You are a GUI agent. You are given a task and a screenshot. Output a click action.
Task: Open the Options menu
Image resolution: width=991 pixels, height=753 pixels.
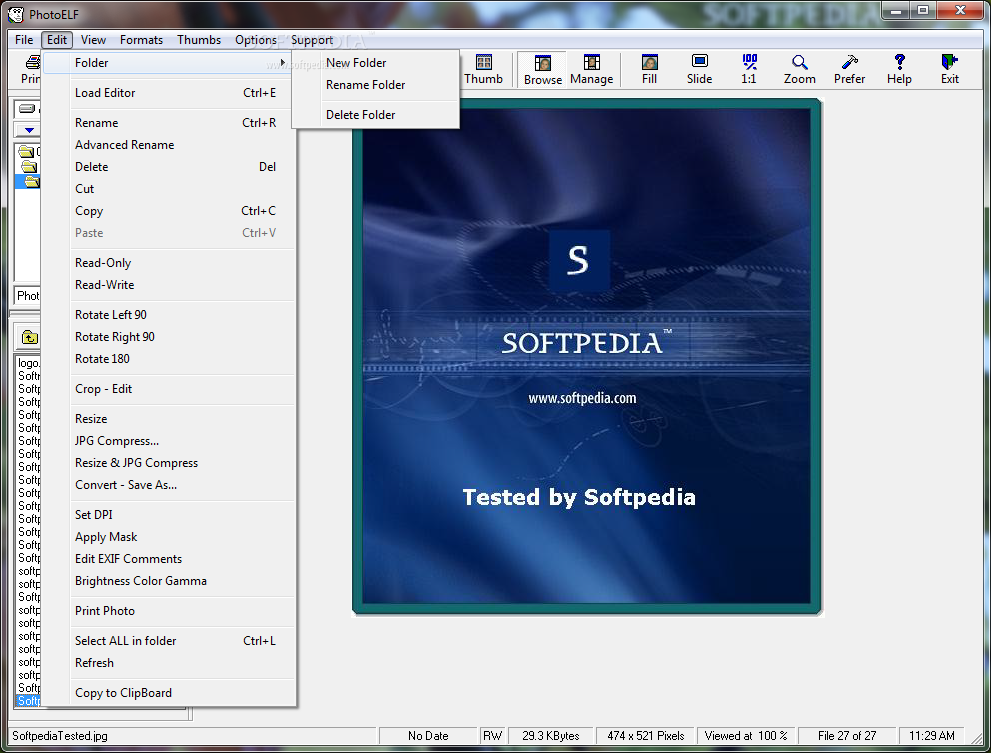[256, 40]
